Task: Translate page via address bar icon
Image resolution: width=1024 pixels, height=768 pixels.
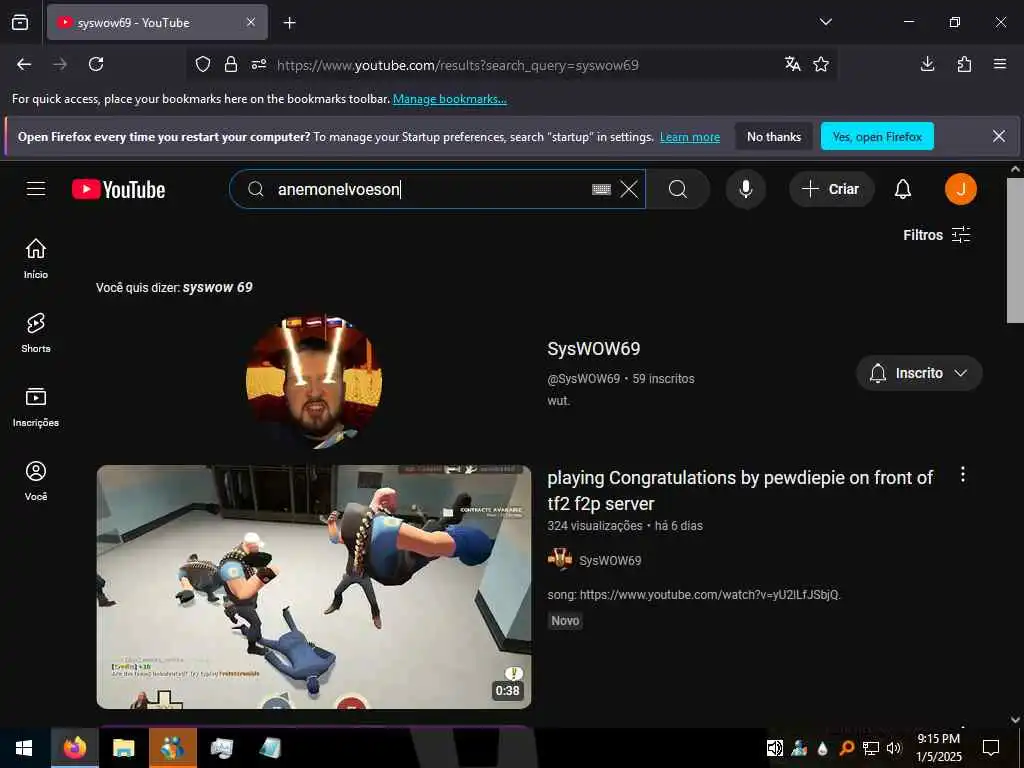Action: [x=793, y=64]
